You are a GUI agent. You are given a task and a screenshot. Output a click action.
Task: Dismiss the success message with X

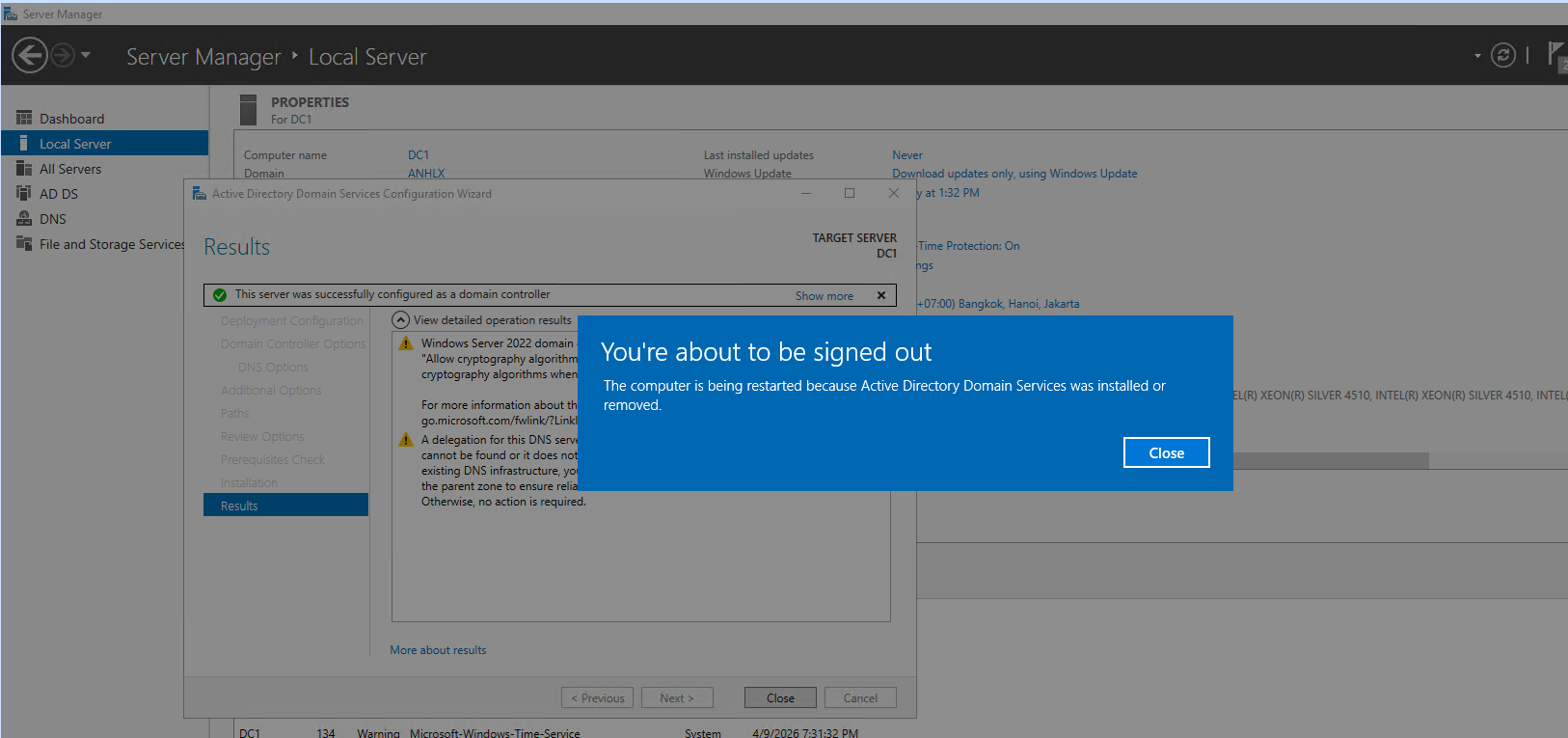click(880, 295)
